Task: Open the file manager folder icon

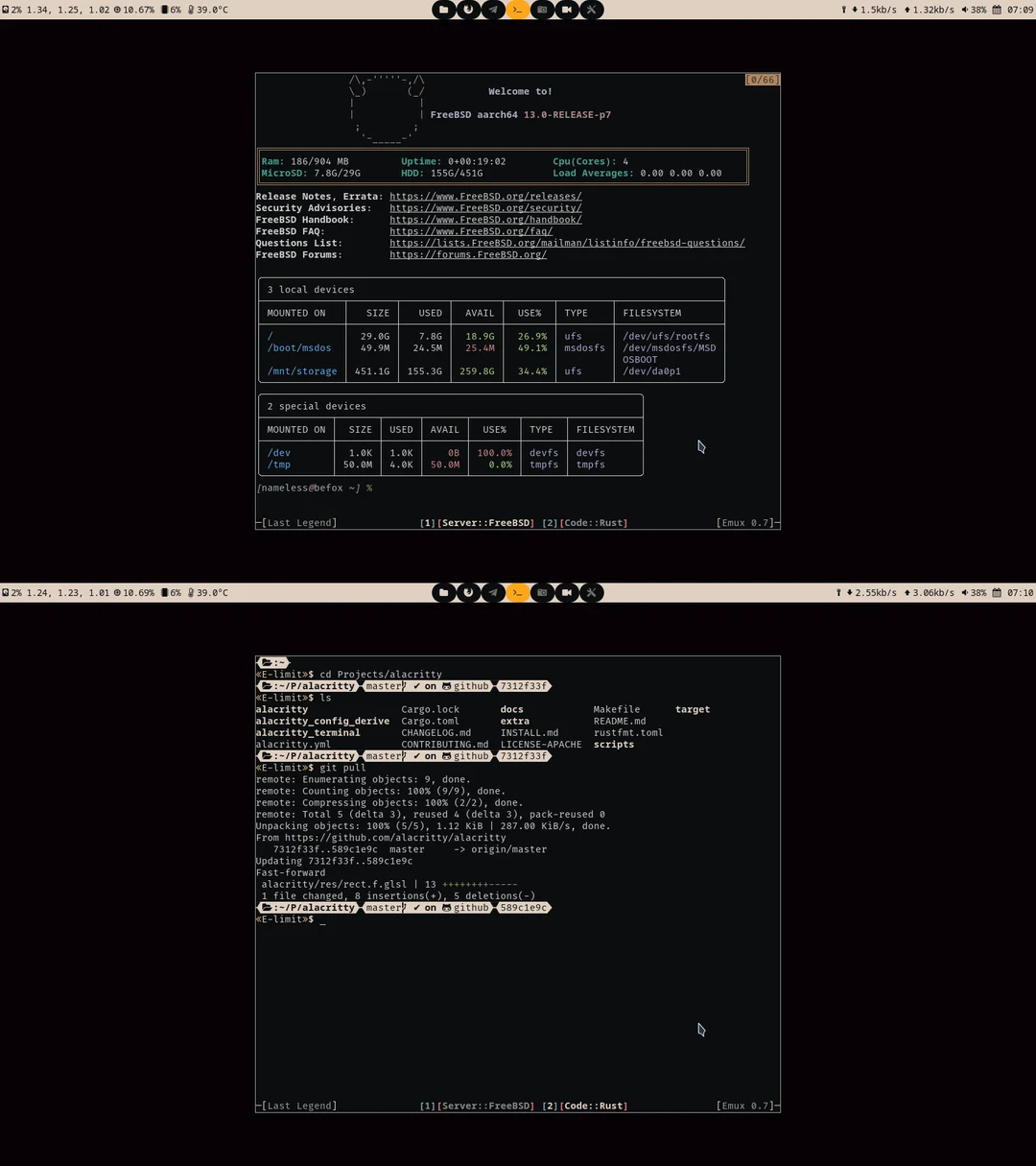Action: pyautogui.click(x=444, y=10)
